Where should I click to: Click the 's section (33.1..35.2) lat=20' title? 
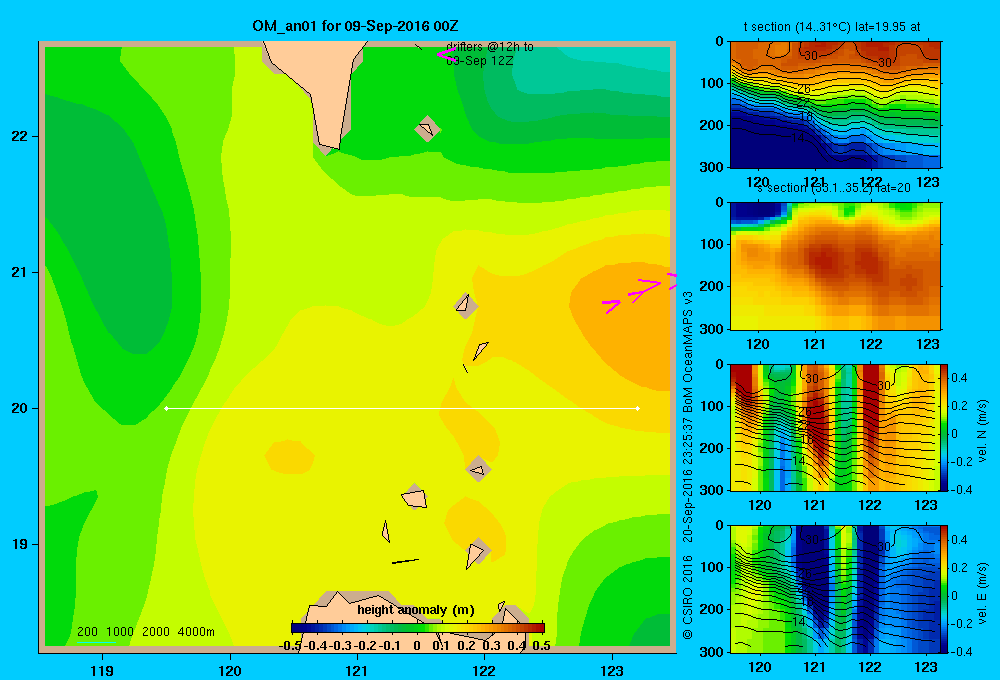point(834,188)
